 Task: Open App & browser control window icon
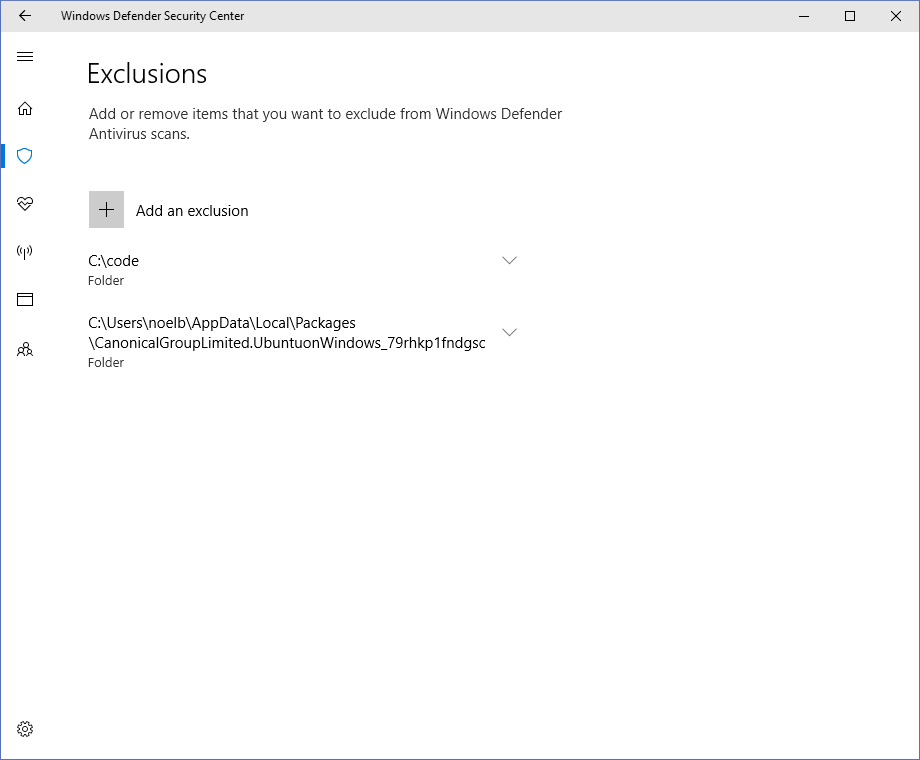pos(25,300)
